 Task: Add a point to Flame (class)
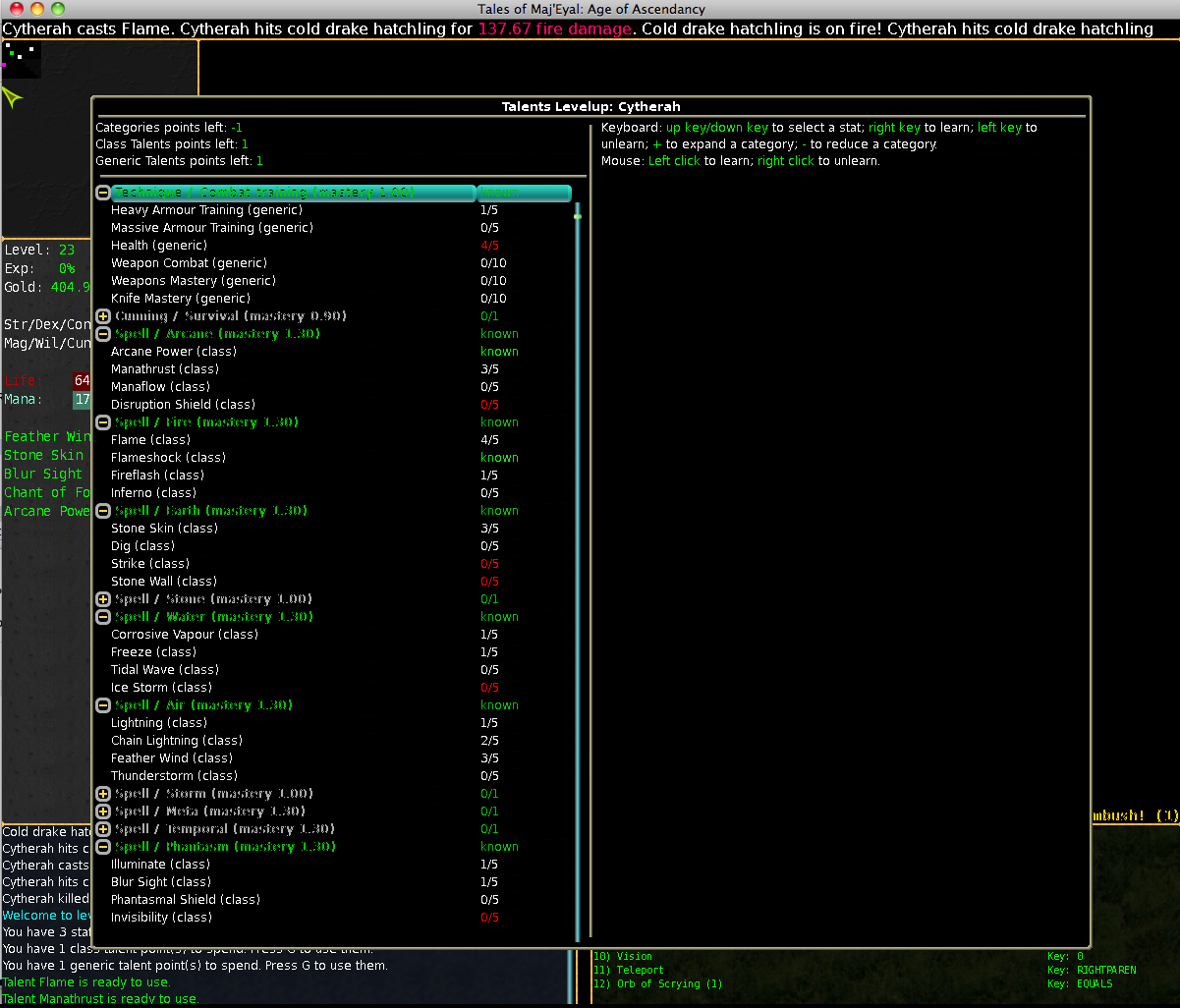click(x=341, y=440)
